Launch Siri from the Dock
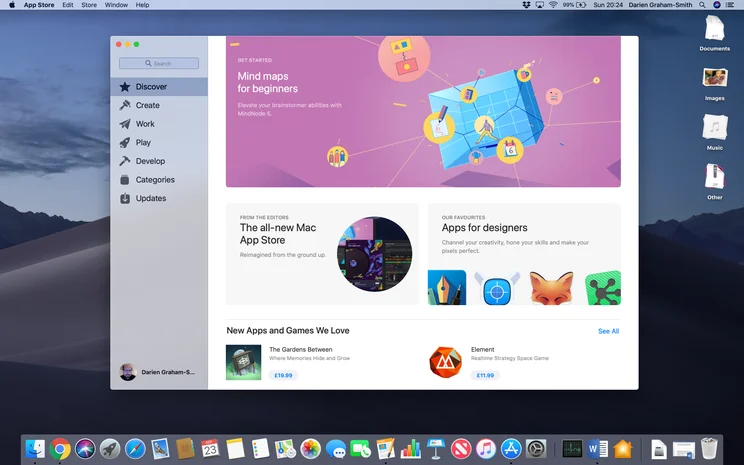Screen dimensions: 744x465 point(85,449)
